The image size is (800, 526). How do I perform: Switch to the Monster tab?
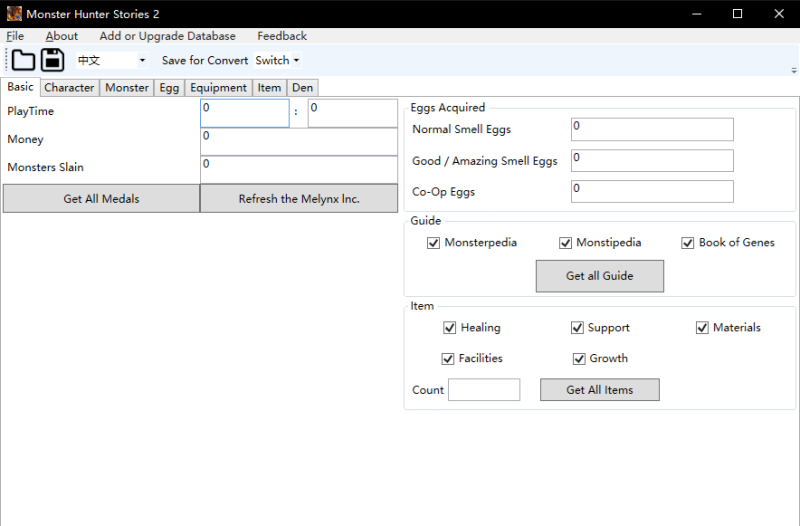[x=127, y=88]
